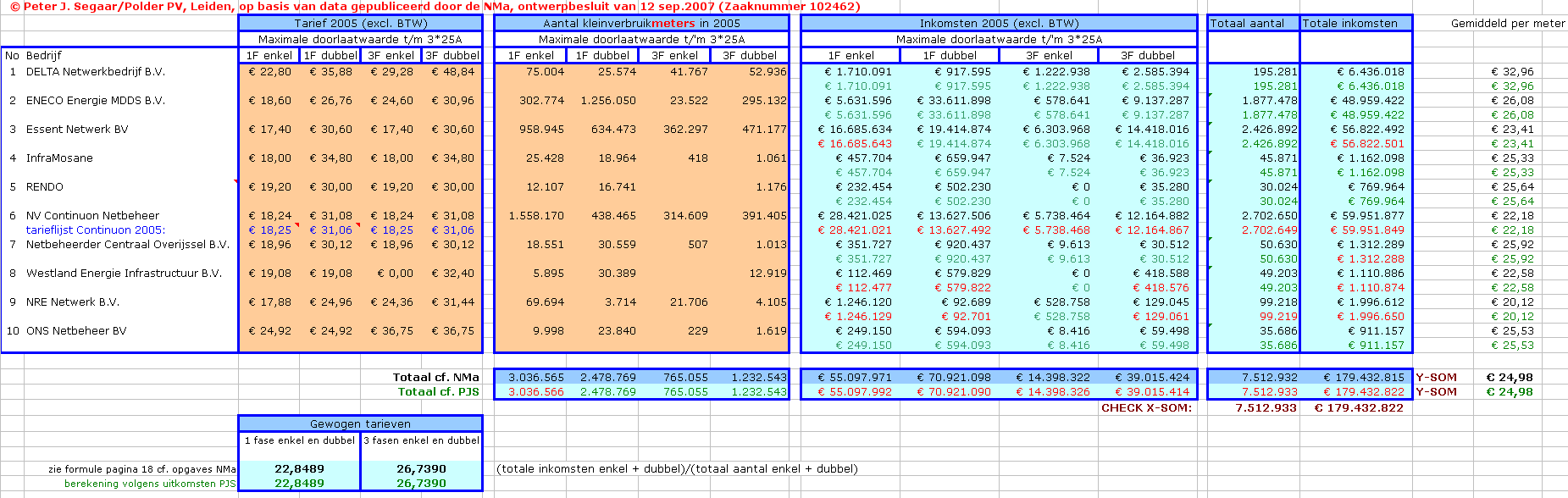
Task: Select the red PJS total "3.036.566"
Action: [x=536, y=391]
